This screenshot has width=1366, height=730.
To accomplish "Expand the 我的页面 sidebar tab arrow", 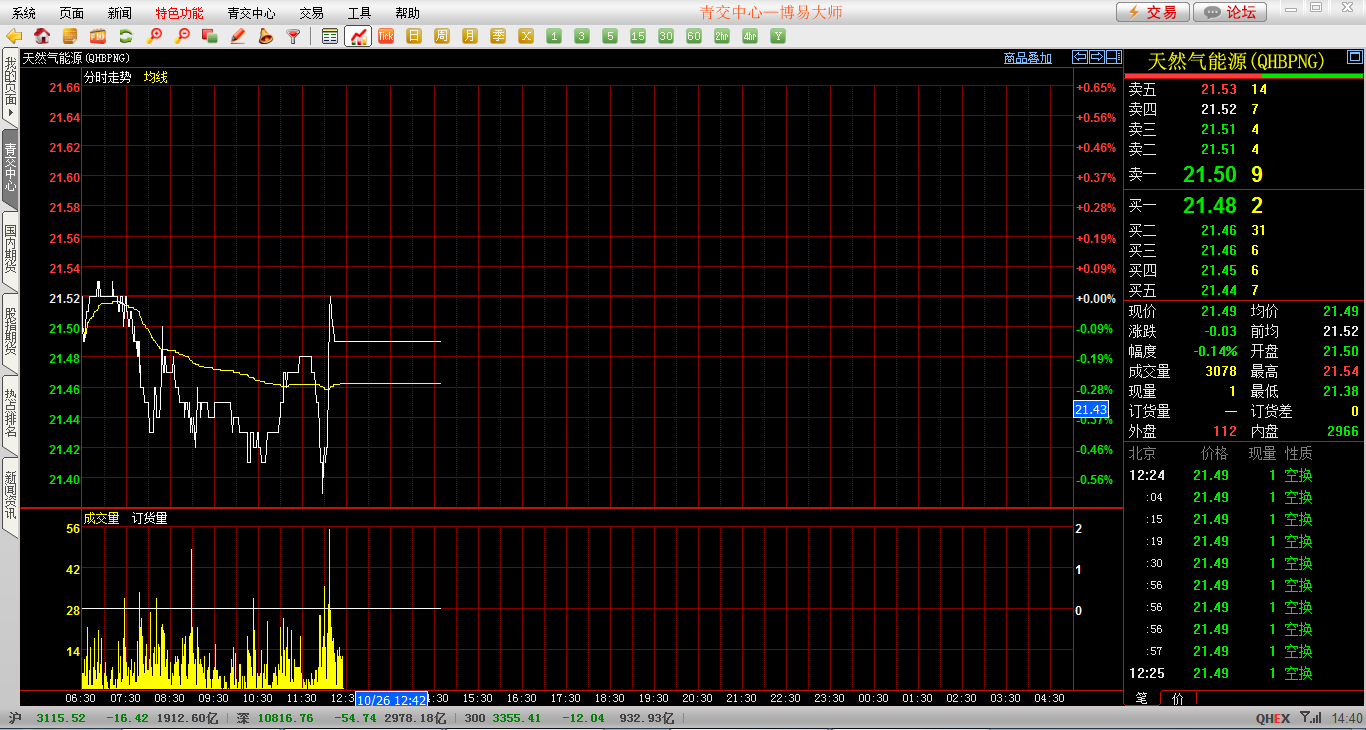I will [x=10, y=114].
